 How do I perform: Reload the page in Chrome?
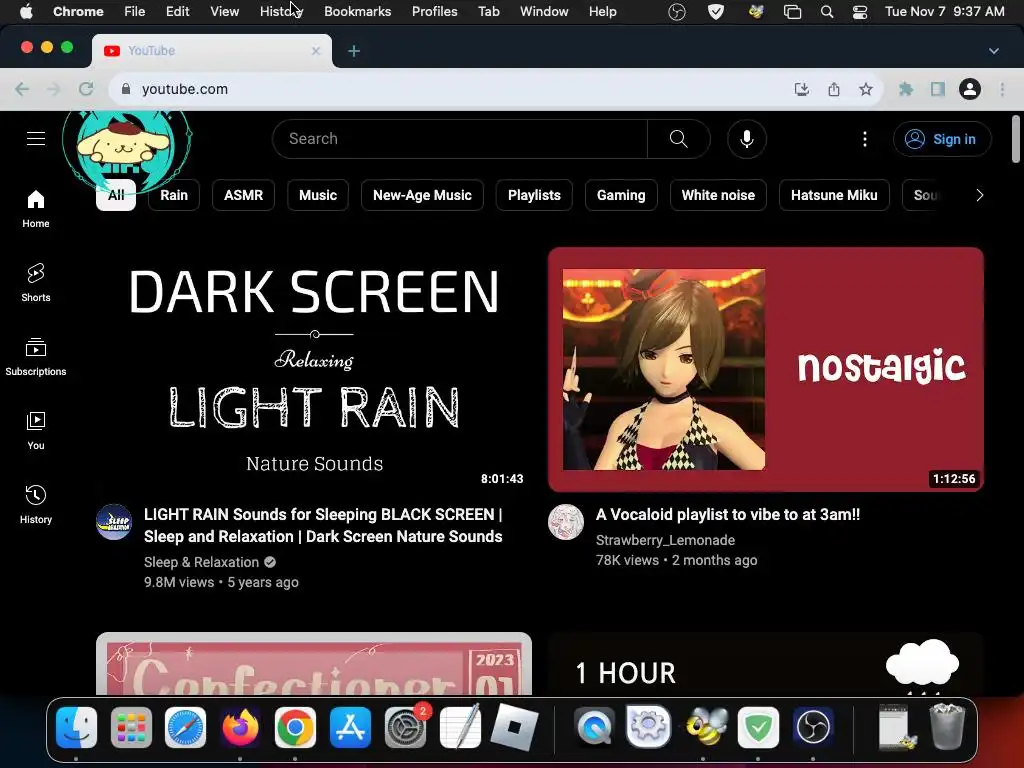point(86,89)
